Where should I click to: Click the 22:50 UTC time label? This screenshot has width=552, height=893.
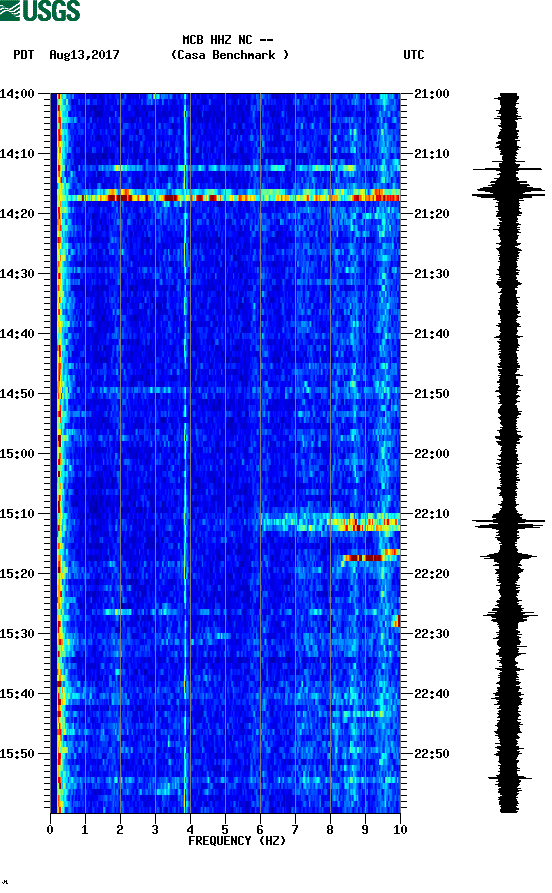tap(432, 753)
